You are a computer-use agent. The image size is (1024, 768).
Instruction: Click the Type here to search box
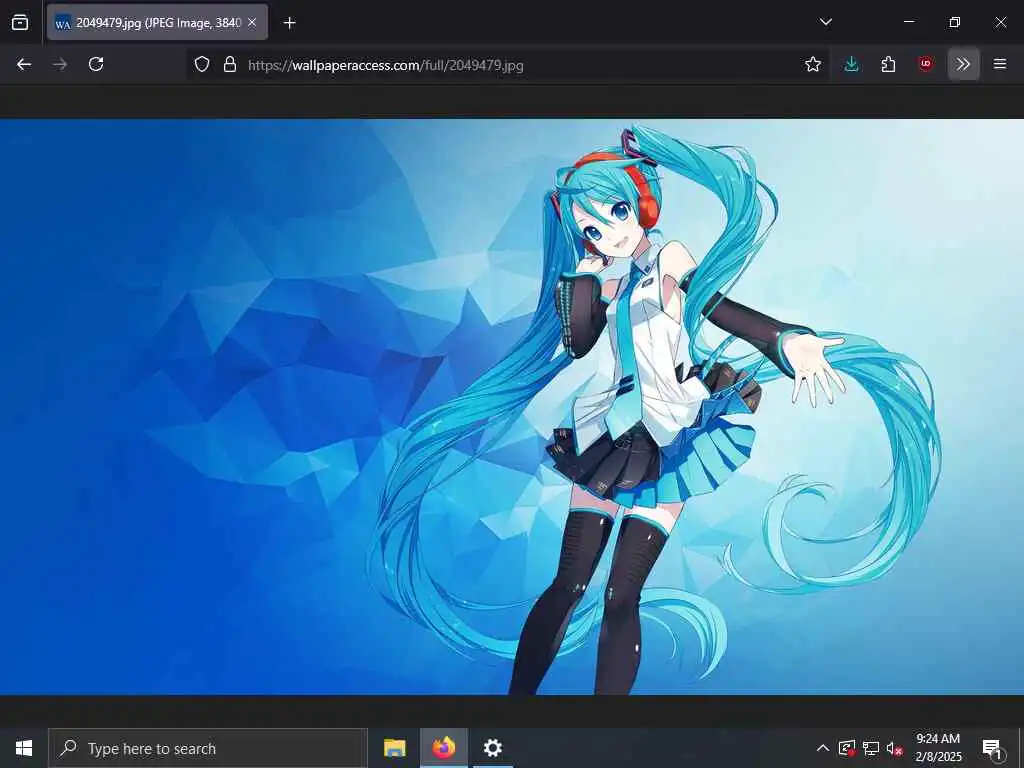(208, 748)
